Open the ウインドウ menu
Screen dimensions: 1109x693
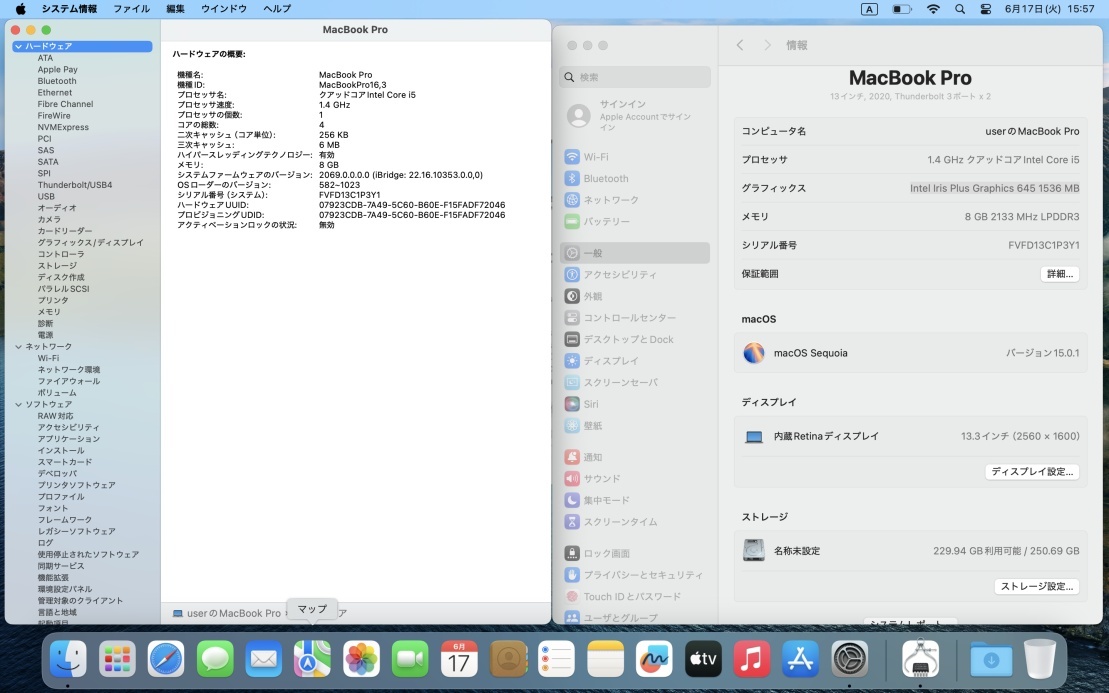(x=224, y=9)
